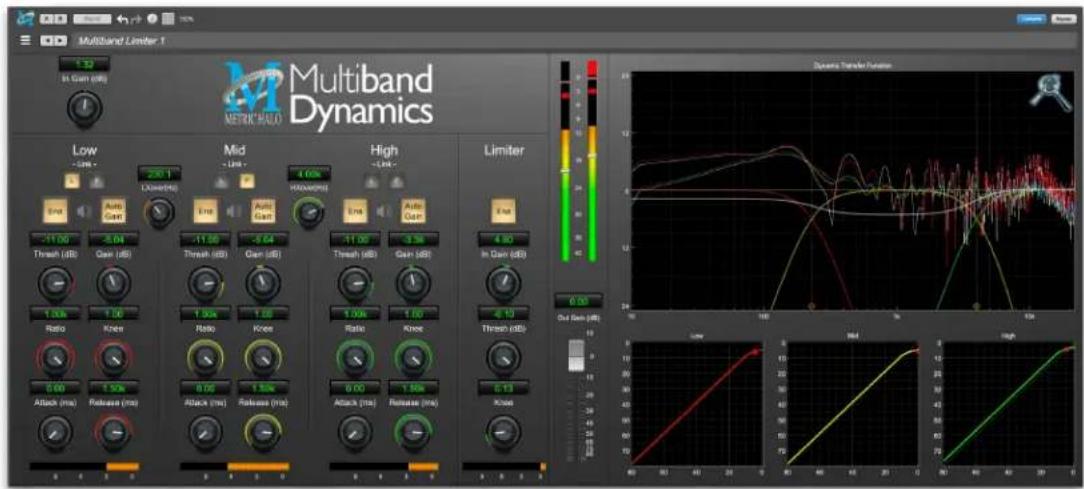Image resolution: width=1084 pixels, height=489 pixels.
Task: Click the High band transfer curve graph
Action: [x=1008, y=403]
